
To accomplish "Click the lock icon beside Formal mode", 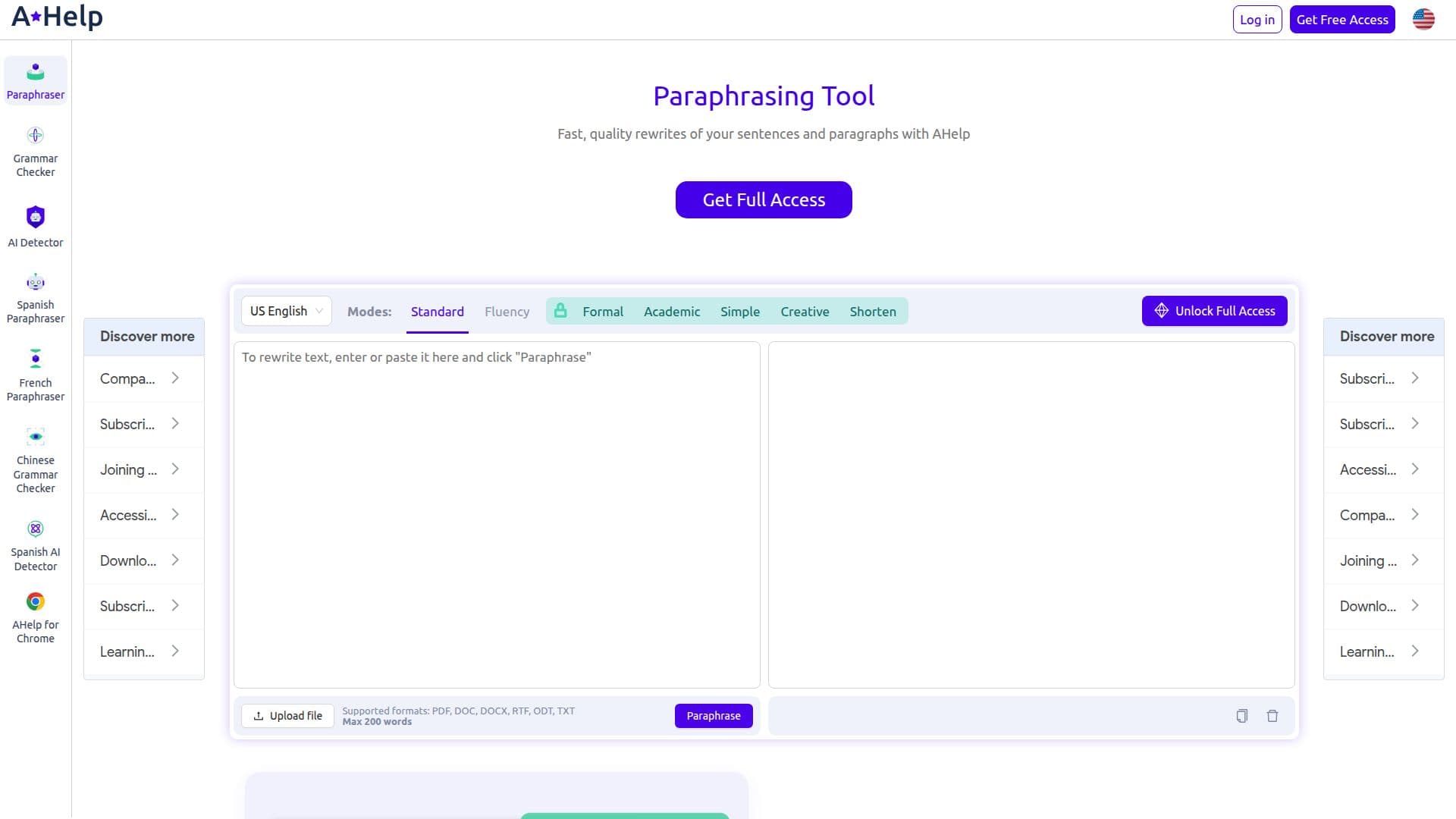I will [560, 311].
